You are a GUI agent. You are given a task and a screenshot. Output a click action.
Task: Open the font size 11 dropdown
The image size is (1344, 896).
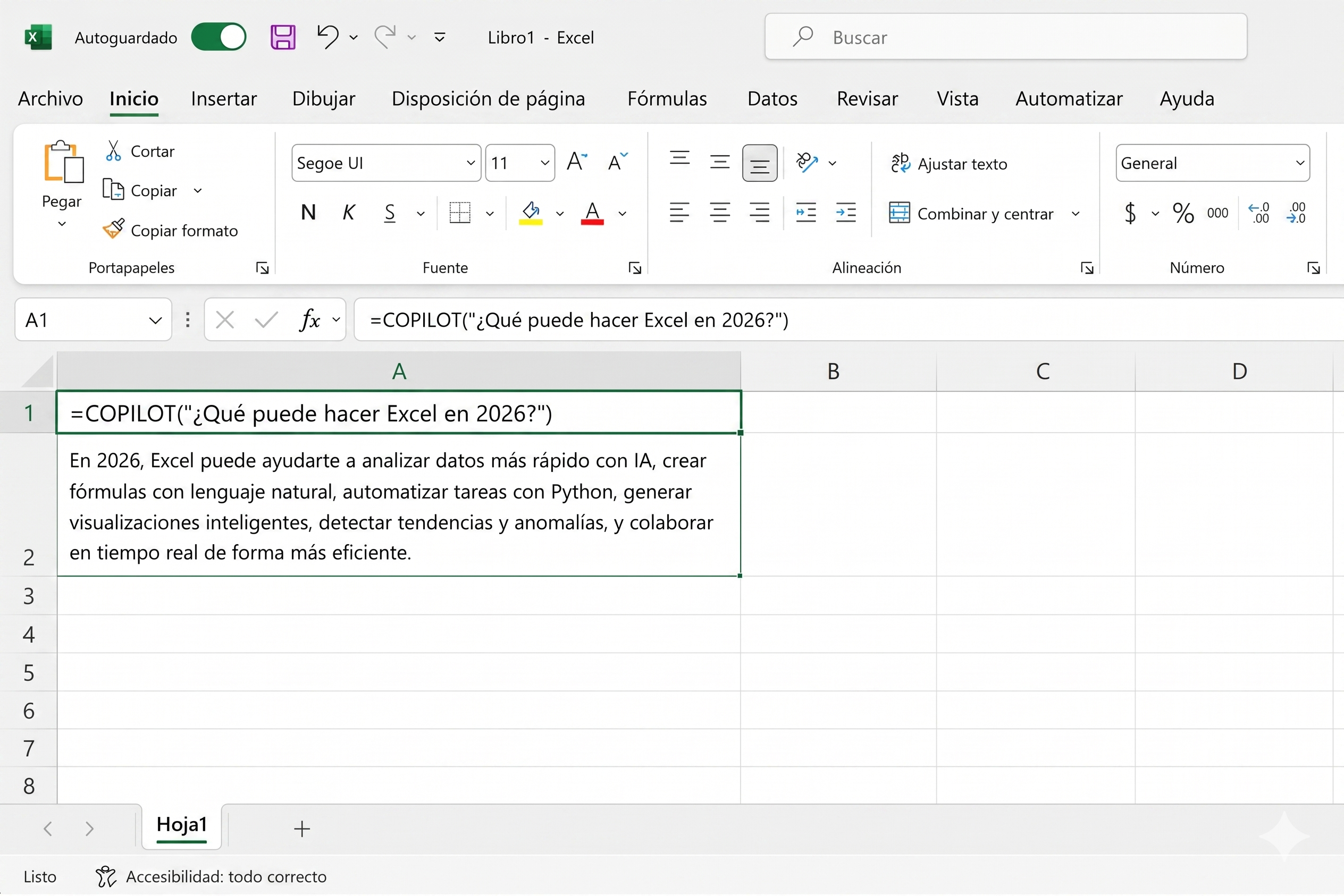coord(545,163)
